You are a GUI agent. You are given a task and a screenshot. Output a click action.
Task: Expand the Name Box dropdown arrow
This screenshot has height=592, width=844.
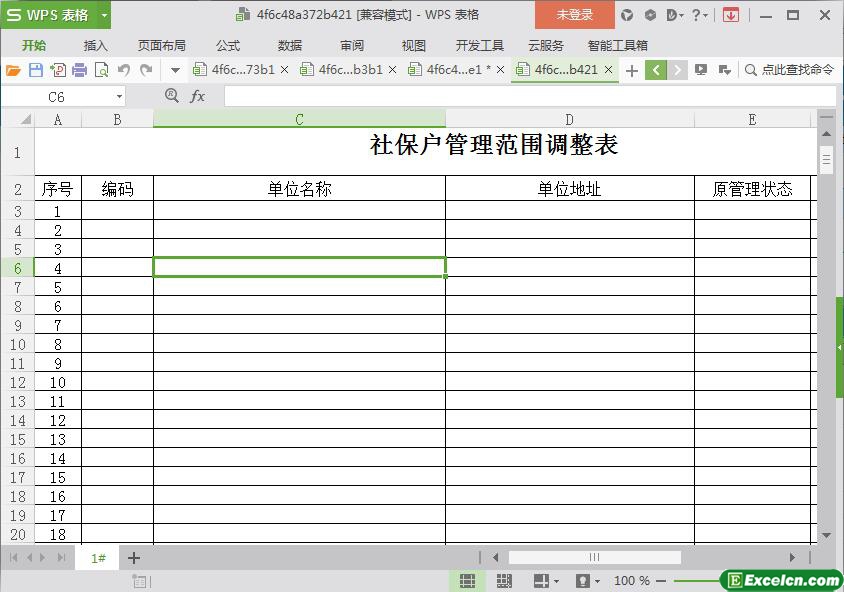point(119,97)
